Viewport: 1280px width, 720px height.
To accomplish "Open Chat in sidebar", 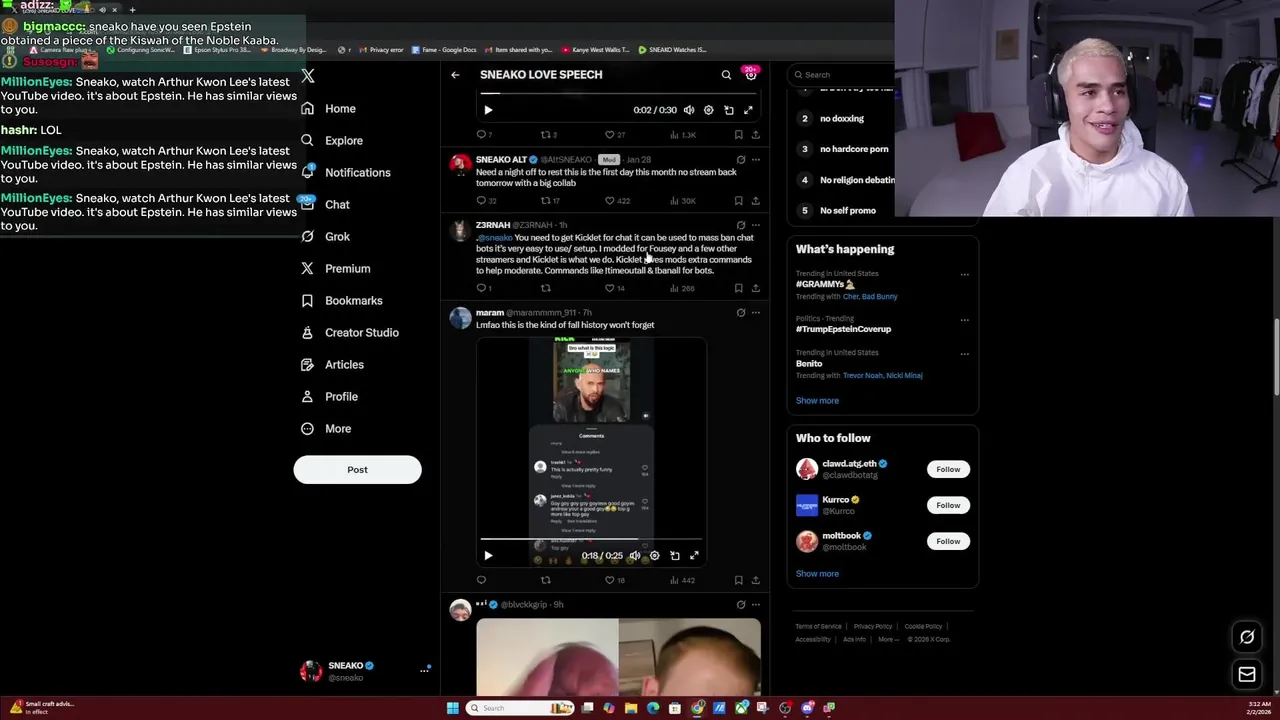I will (x=325, y=205).
